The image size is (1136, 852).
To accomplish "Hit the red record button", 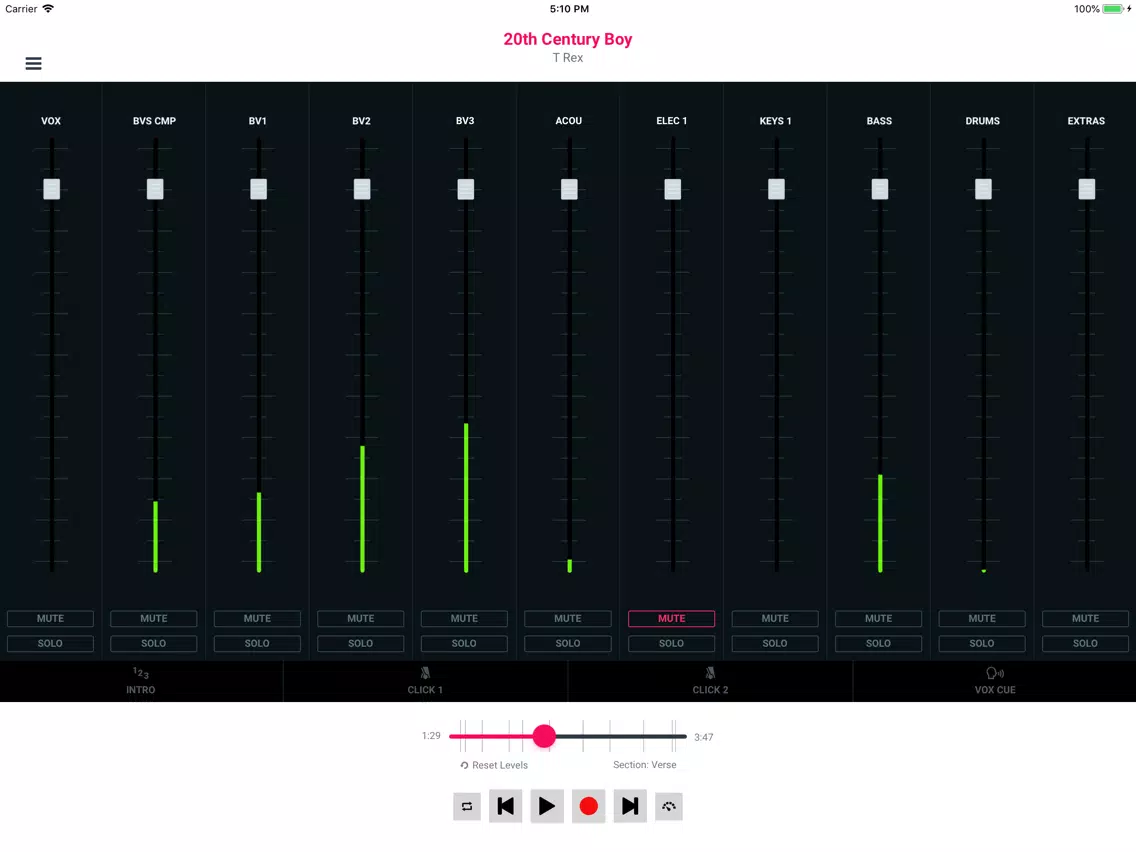I will click(x=588, y=806).
